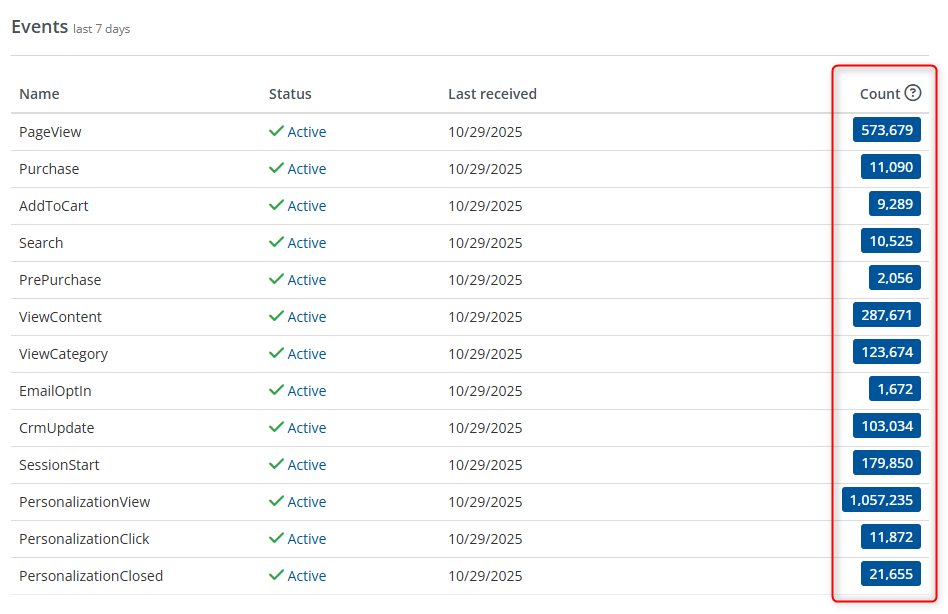The width and height of the screenshot is (948, 614).
Task: Open the Active link in the CrmUpdate row
Action: pos(307,428)
